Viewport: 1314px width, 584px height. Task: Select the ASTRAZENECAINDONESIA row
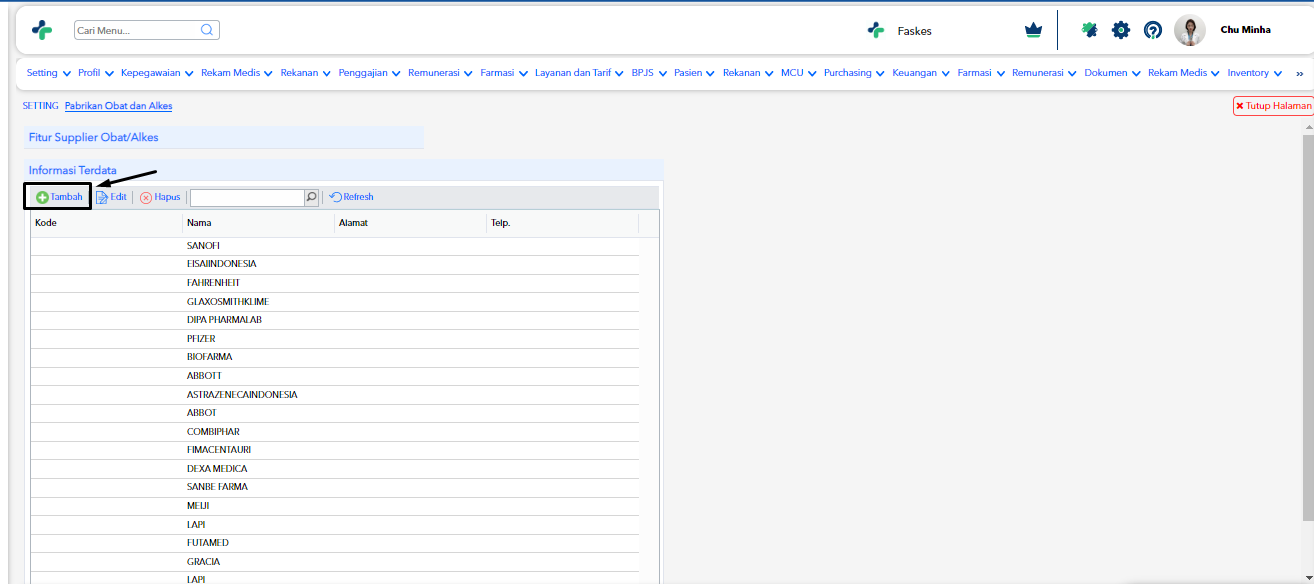tap(335, 395)
